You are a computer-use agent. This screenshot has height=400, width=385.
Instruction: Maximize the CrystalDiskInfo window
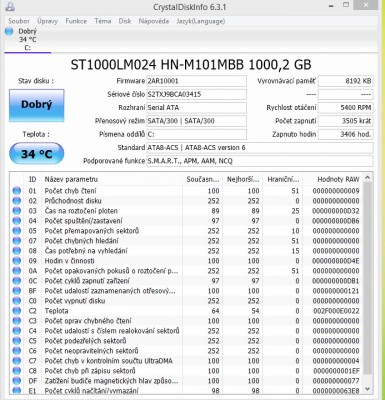[346, 5]
